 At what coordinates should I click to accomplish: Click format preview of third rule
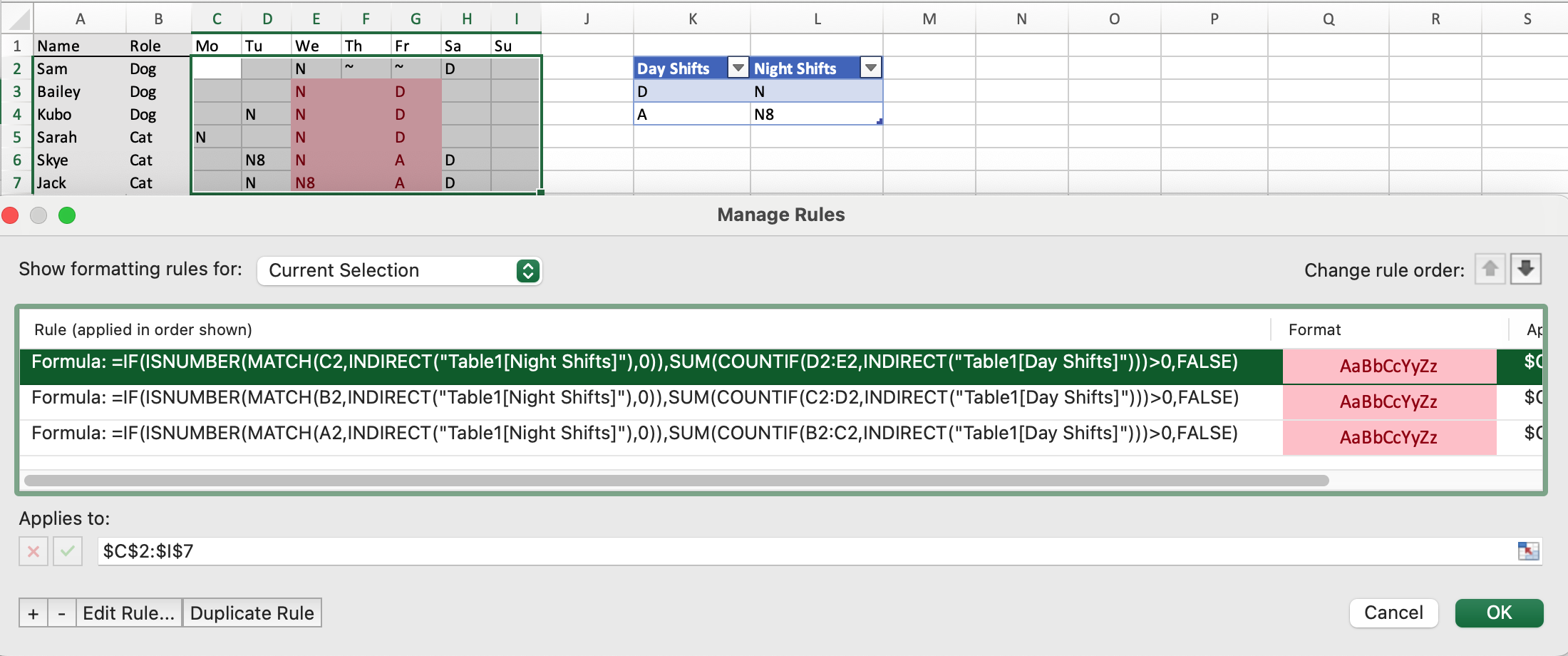pos(1389,438)
